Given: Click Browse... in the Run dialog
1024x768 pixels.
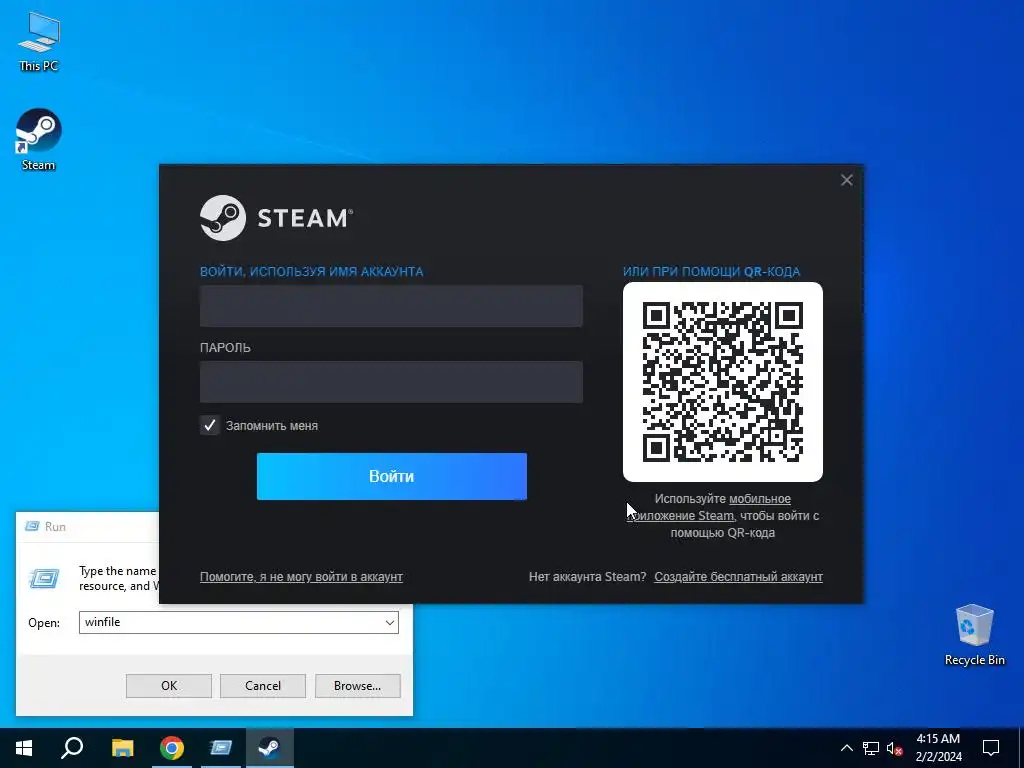Looking at the screenshot, I should (x=357, y=686).
